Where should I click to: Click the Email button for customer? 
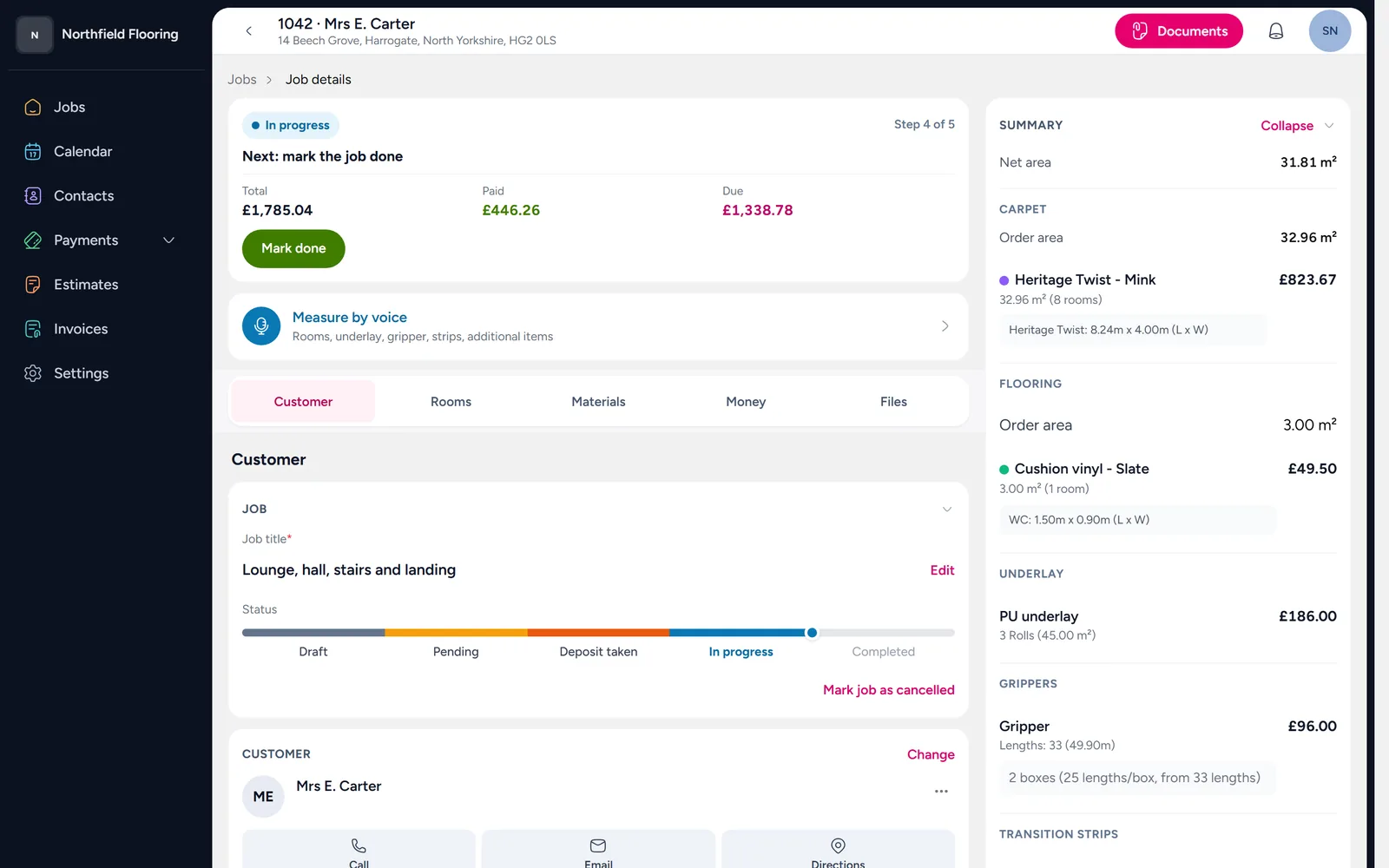(598, 850)
